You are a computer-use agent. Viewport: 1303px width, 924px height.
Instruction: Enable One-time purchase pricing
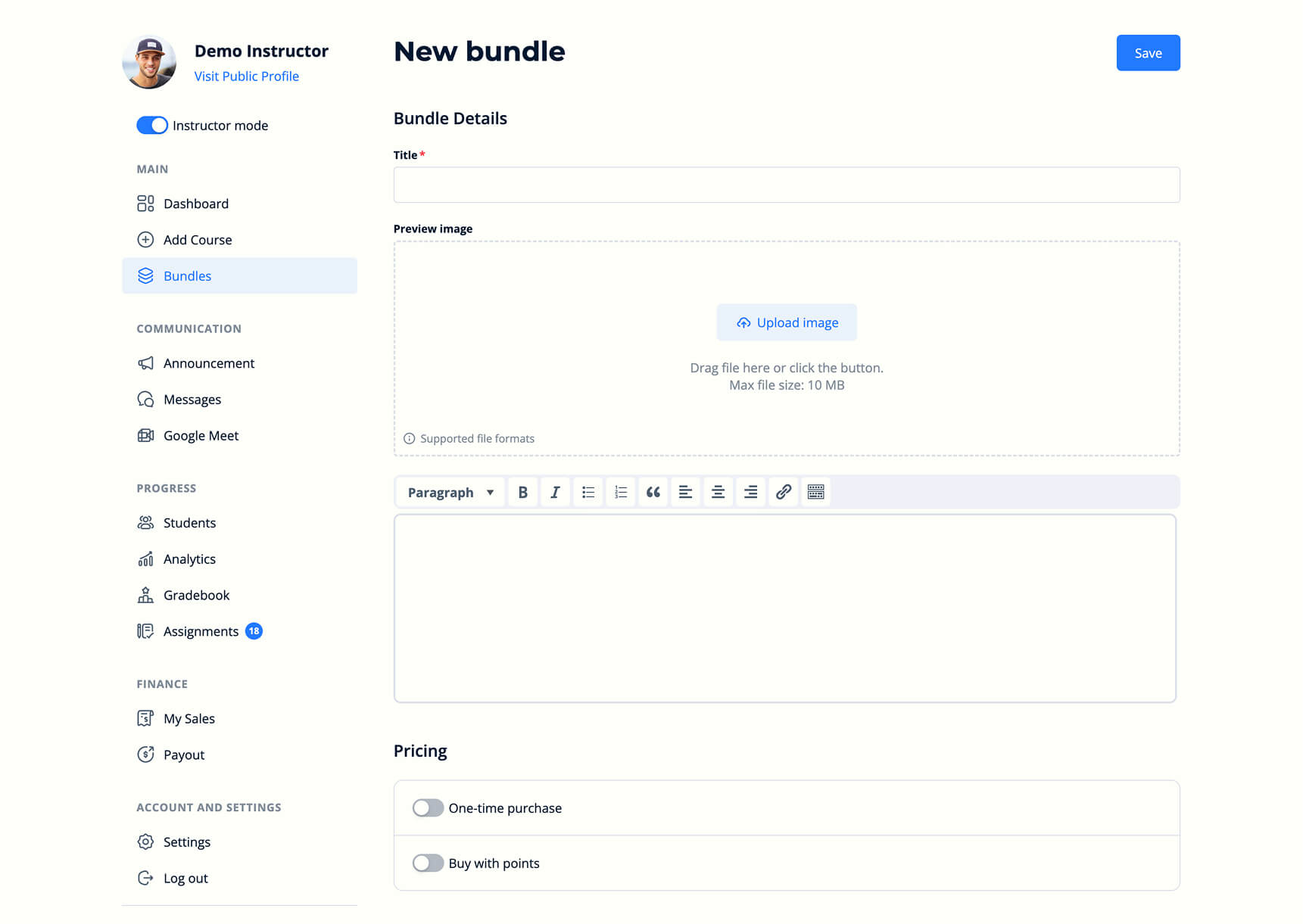[428, 808]
